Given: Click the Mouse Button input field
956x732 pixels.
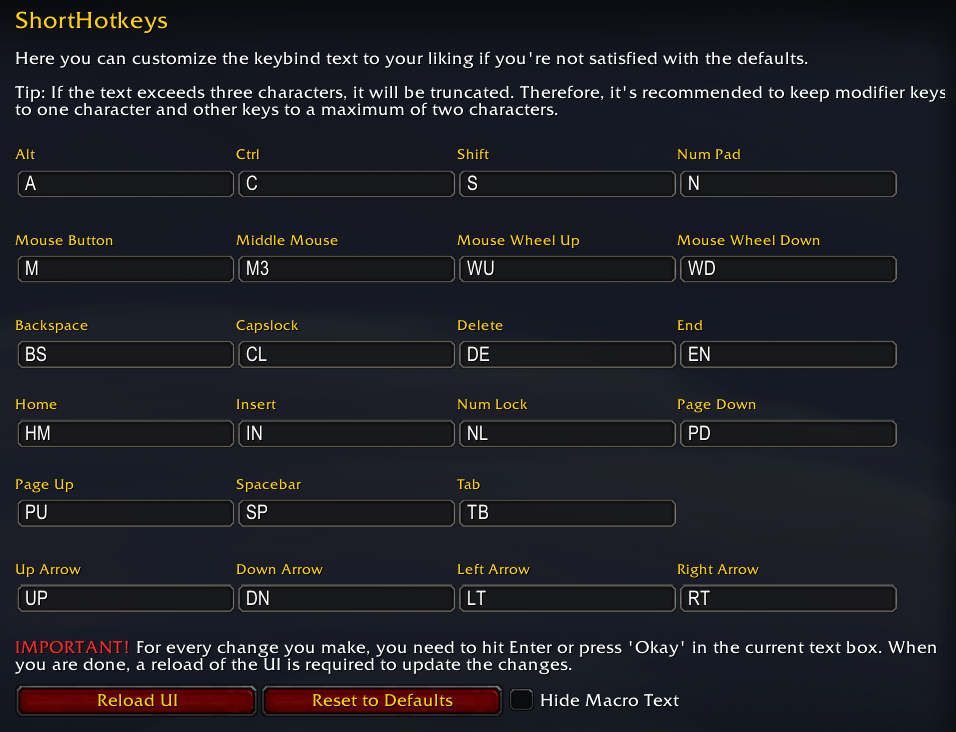Looking at the screenshot, I should coord(125,269).
